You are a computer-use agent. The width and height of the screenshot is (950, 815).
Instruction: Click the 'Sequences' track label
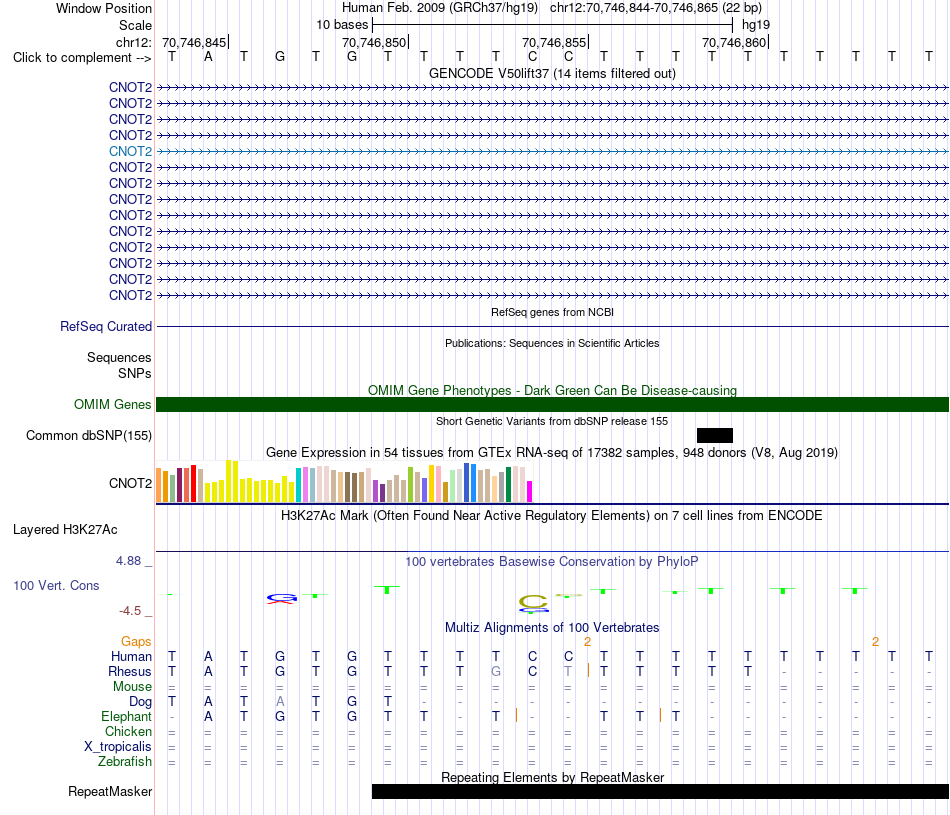point(119,358)
